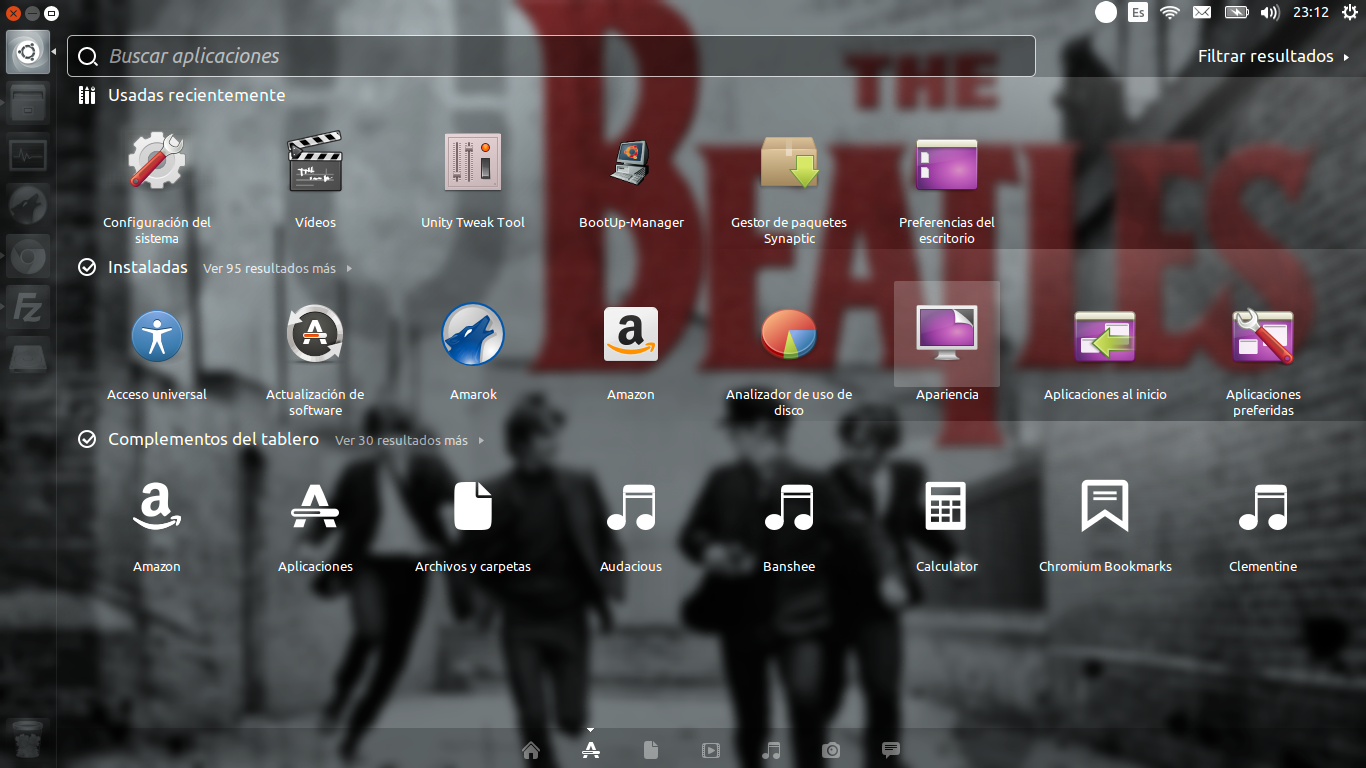Launch FileZilla from the launcher
This screenshot has width=1366, height=768.
[x=27, y=306]
